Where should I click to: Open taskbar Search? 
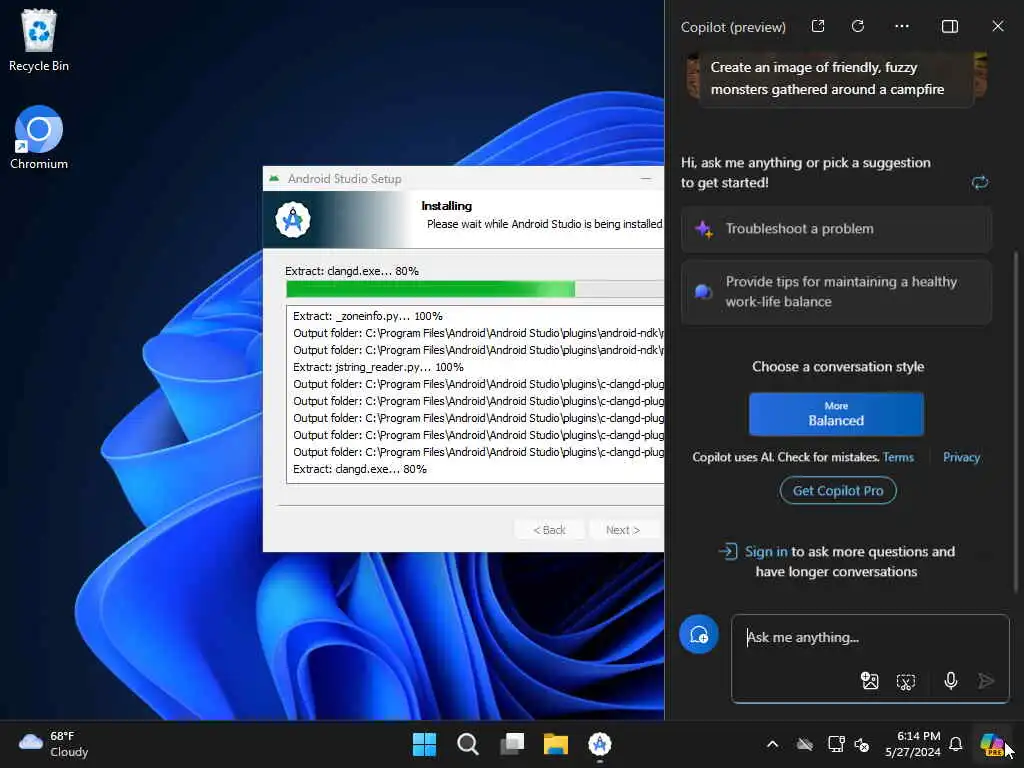pos(468,744)
